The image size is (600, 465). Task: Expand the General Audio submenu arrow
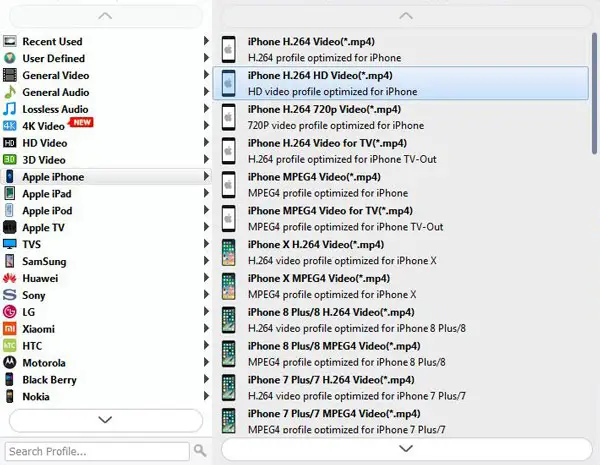(x=206, y=91)
